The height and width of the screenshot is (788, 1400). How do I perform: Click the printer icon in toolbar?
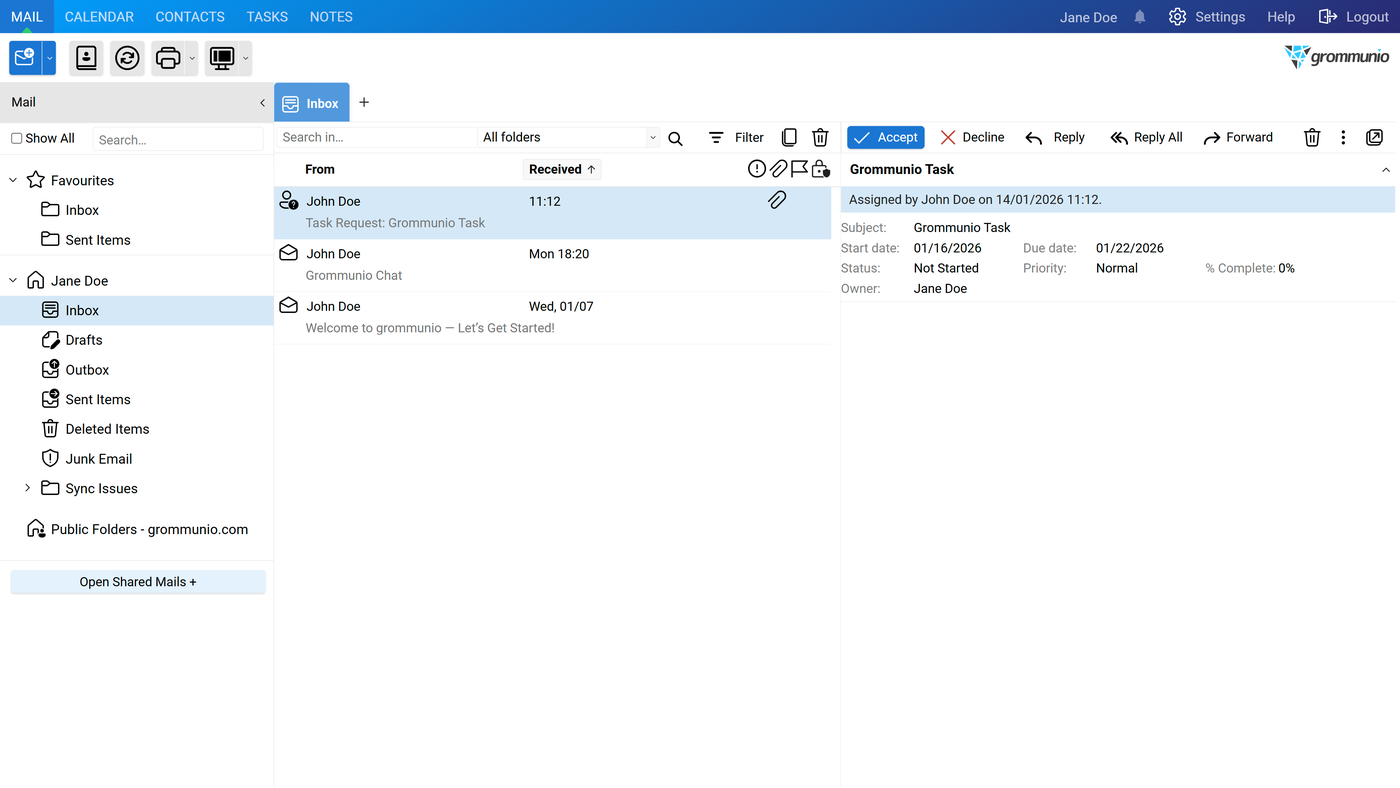(168, 58)
